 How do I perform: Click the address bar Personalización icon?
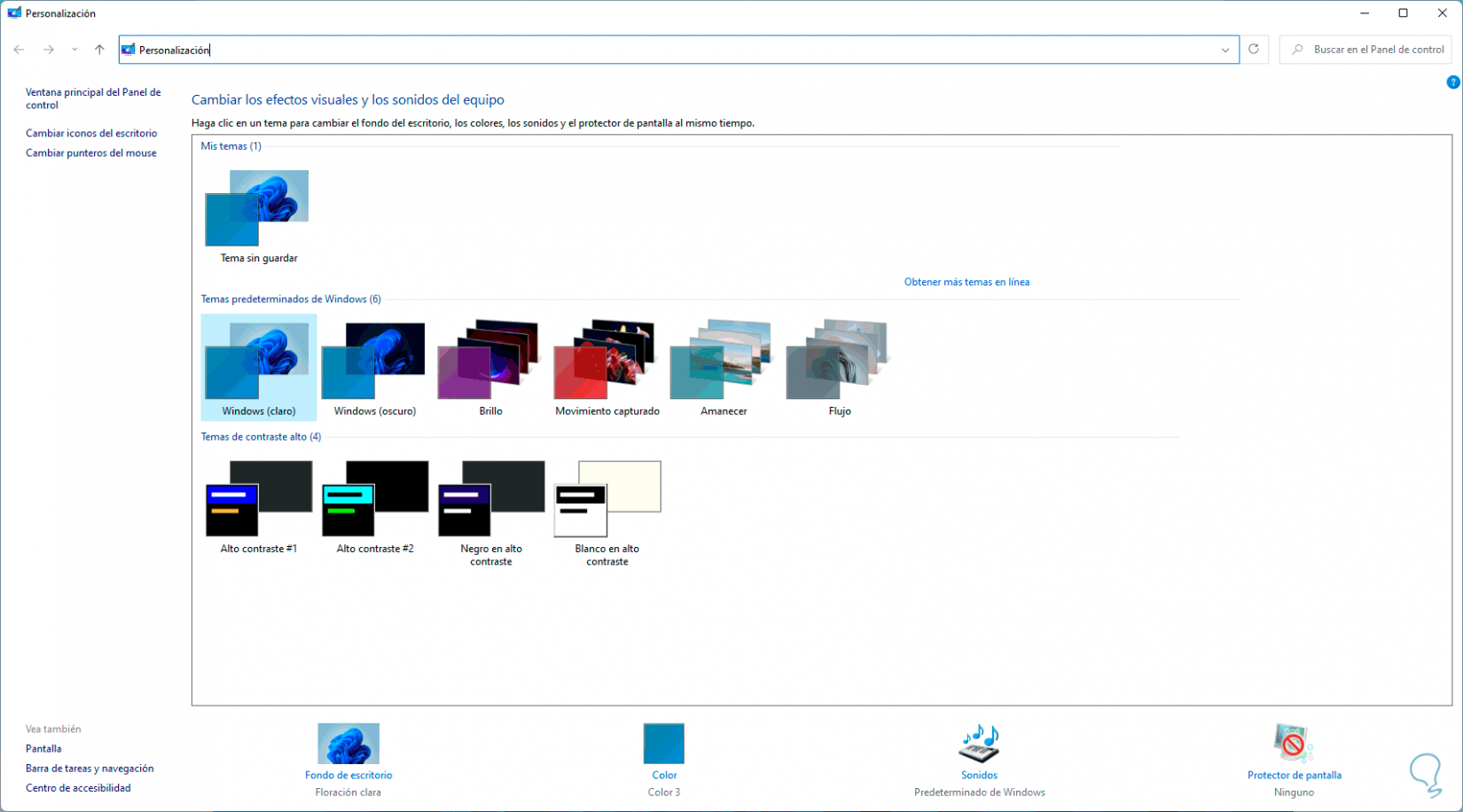coord(129,50)
